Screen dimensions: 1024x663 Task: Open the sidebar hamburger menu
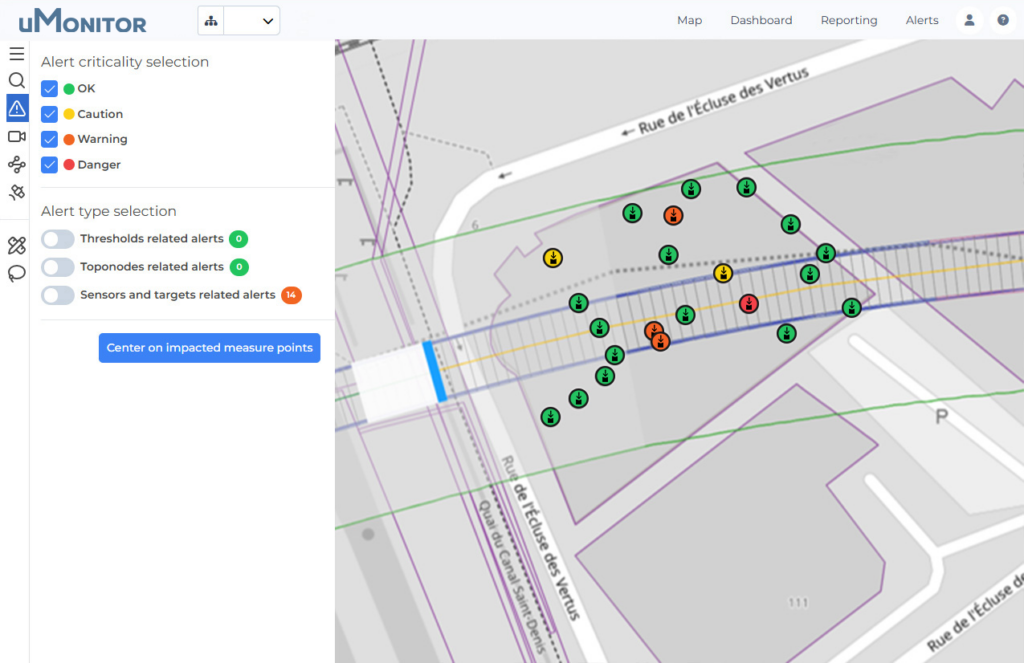(x=16, y=53)
